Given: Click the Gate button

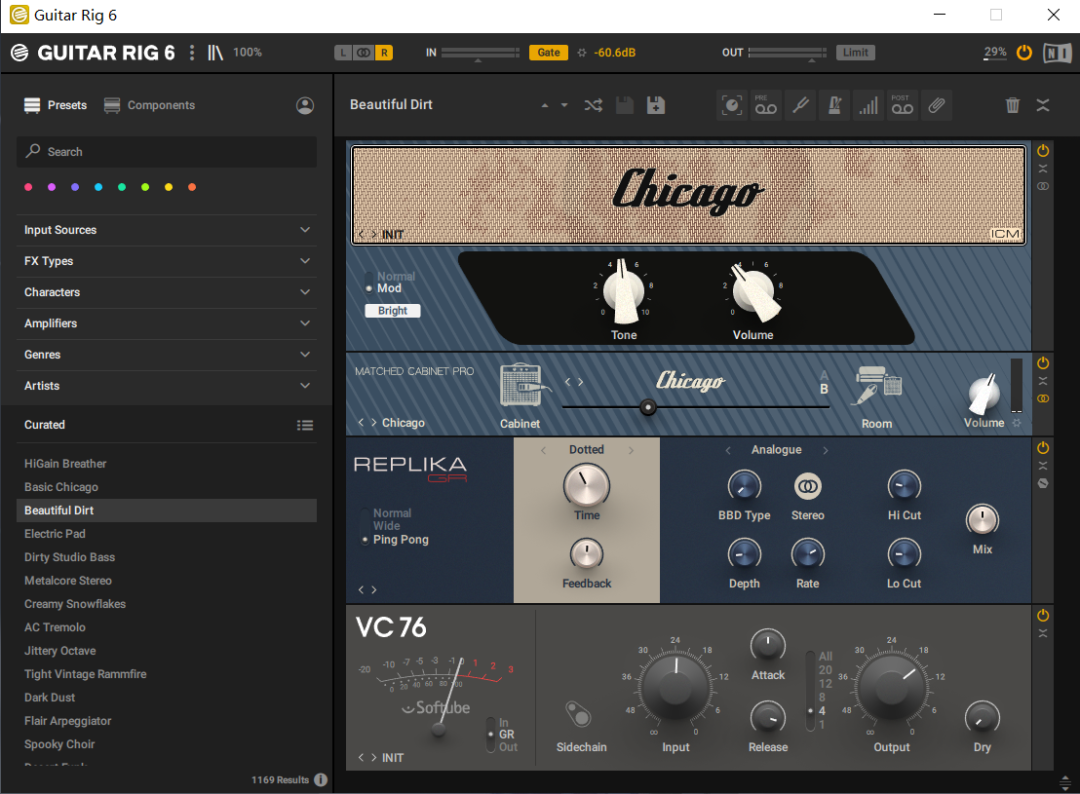Looking at the screenshot, I should pyautogui.click(x=548, y=52).
